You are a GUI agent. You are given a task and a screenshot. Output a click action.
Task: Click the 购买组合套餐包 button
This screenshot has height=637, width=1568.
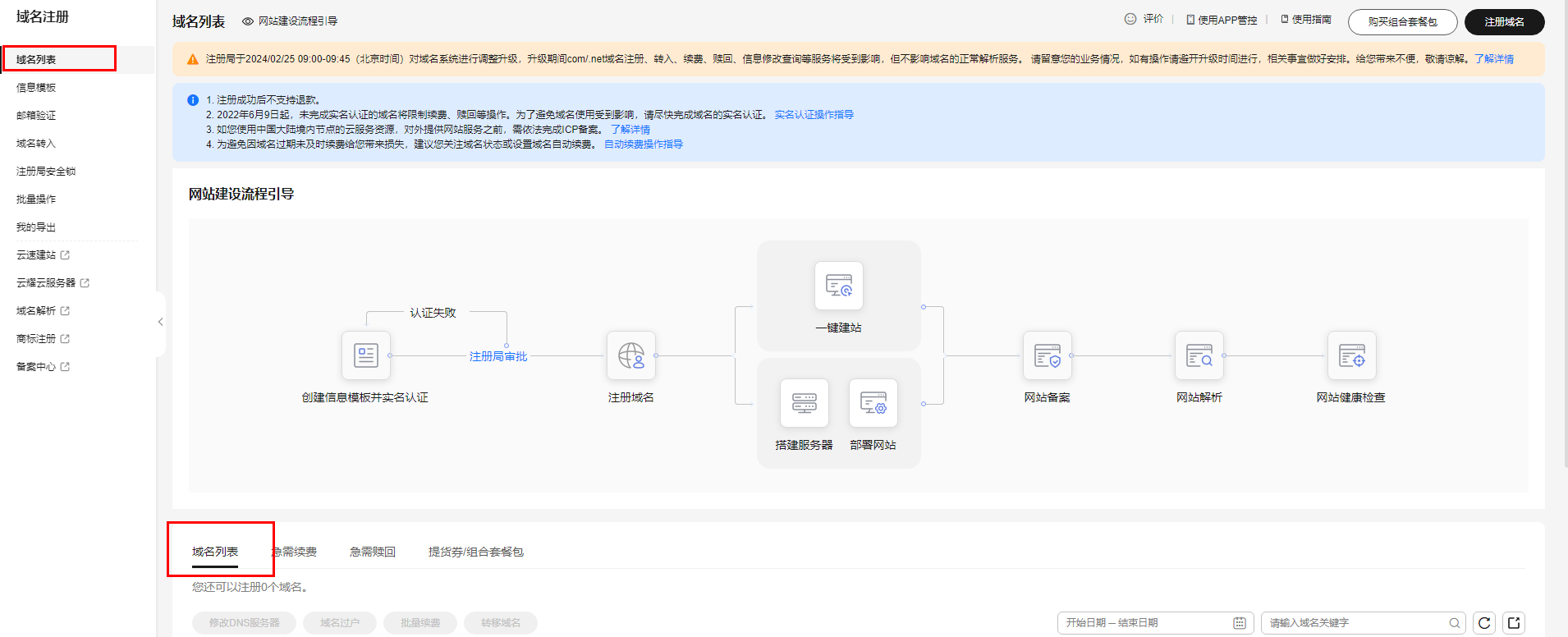click(x=1402, y=22)
